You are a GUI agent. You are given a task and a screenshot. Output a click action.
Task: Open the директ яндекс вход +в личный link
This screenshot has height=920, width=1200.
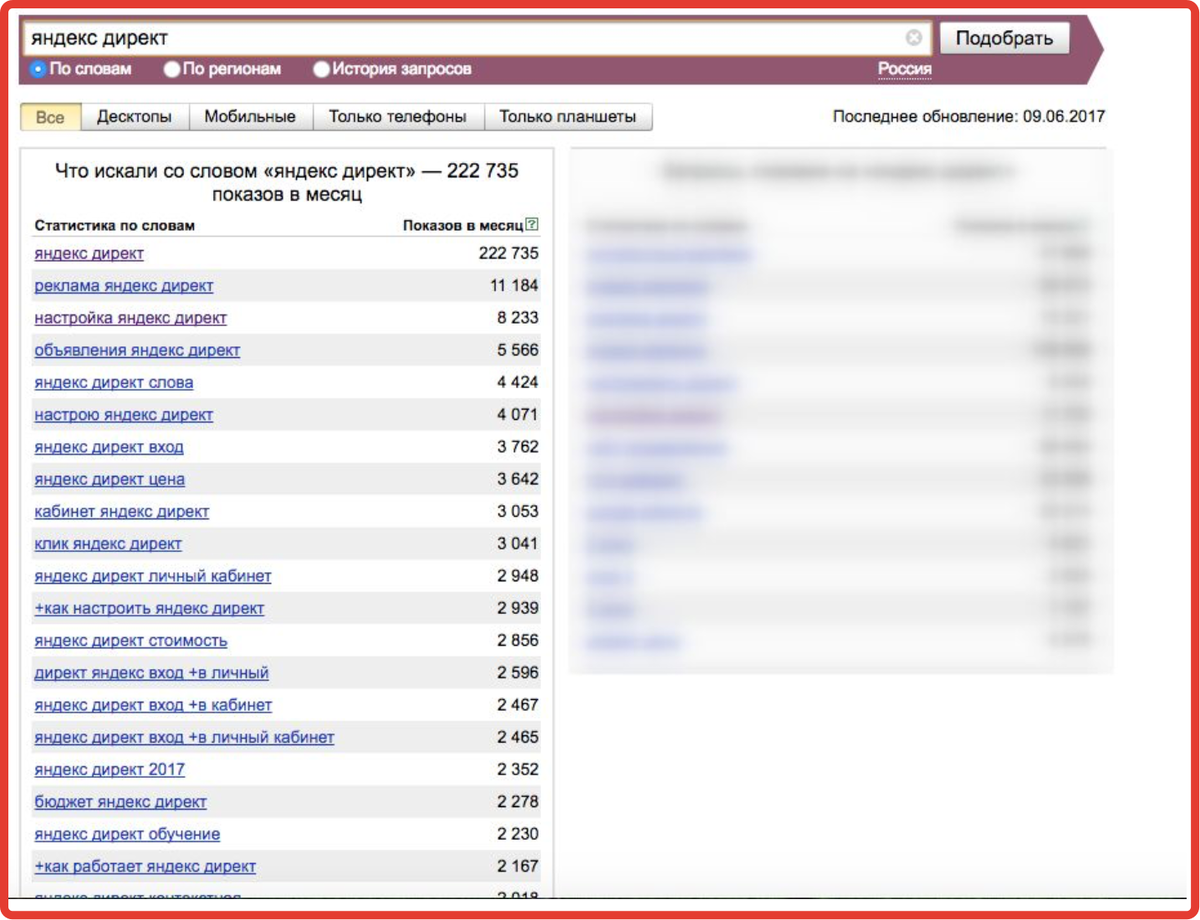(x=151, y=673)
